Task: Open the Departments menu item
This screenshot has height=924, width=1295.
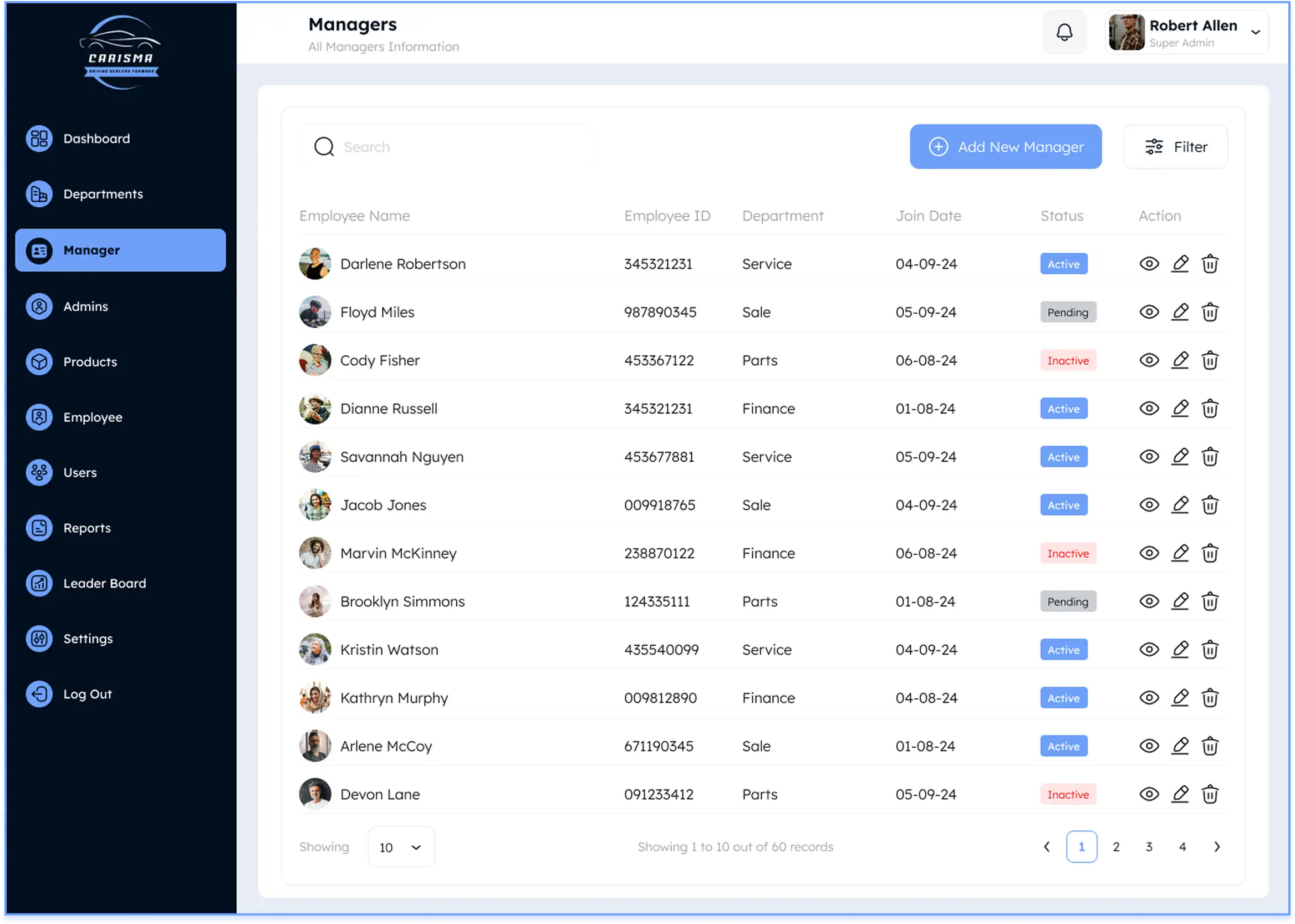Action: pos(103,194)
